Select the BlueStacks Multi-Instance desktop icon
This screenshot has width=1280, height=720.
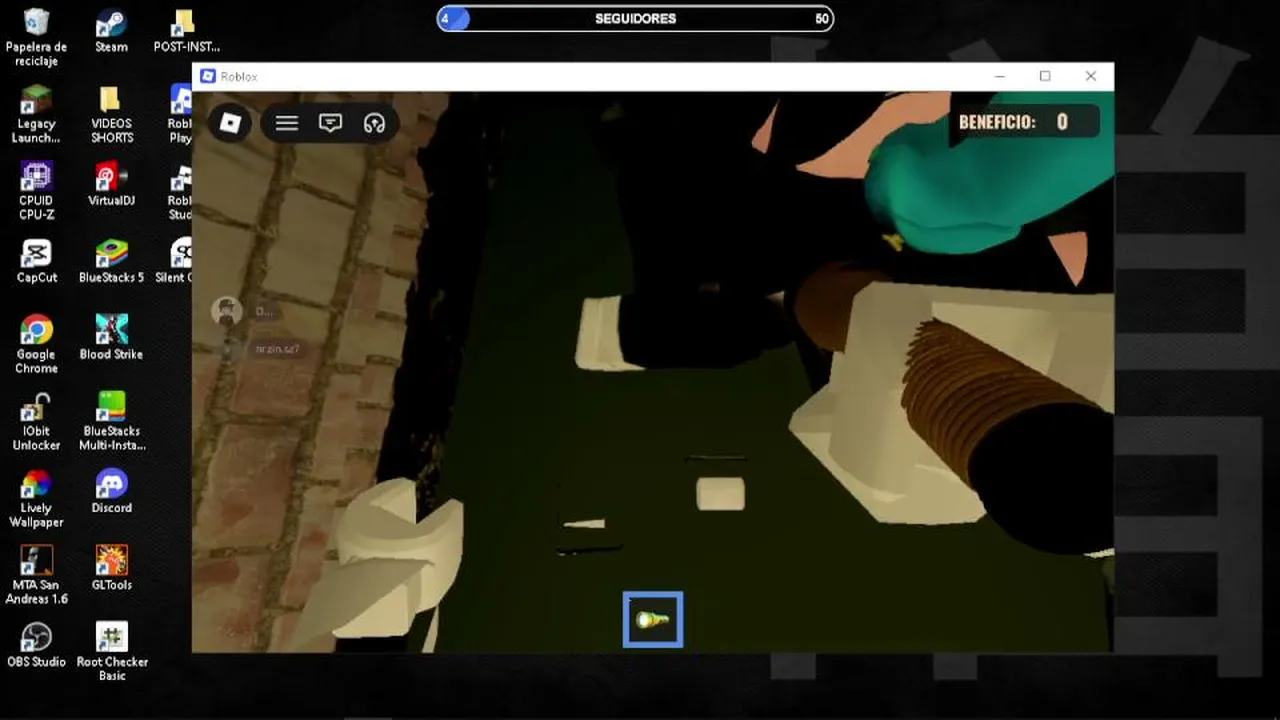(x=111, y=422)
